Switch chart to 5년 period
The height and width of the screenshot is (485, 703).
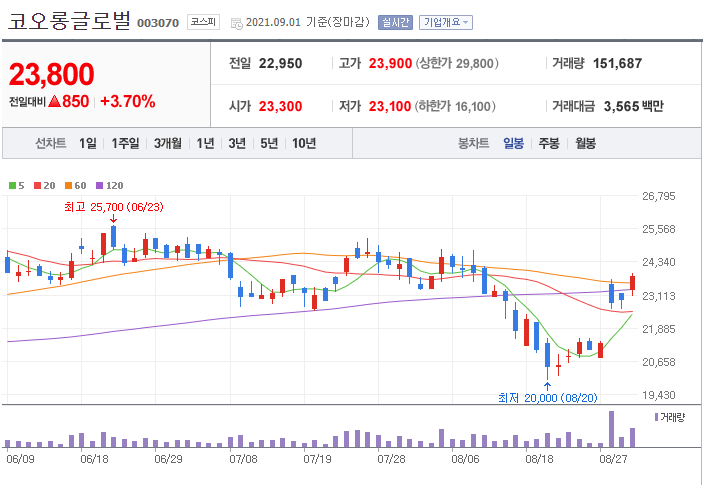coord(269,143)
